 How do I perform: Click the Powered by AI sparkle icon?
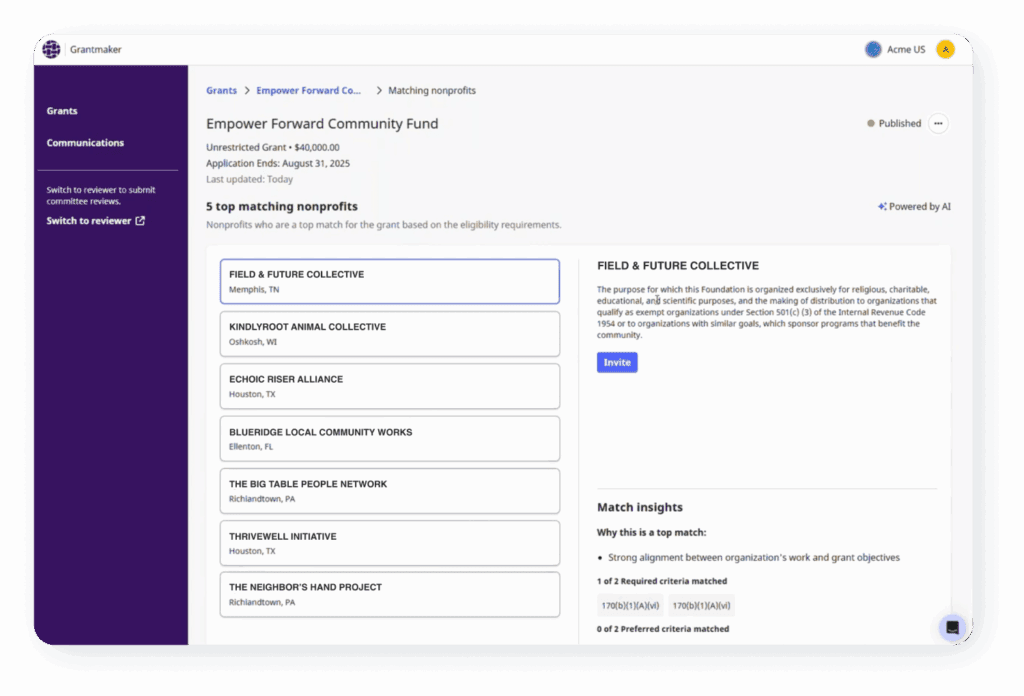pyautogui.click(x=881, y=205)
